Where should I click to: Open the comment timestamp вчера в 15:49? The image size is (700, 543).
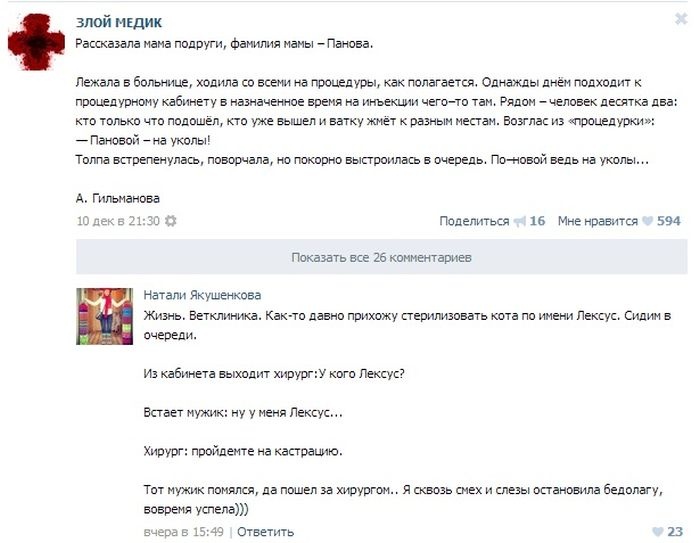click(183, 532)
